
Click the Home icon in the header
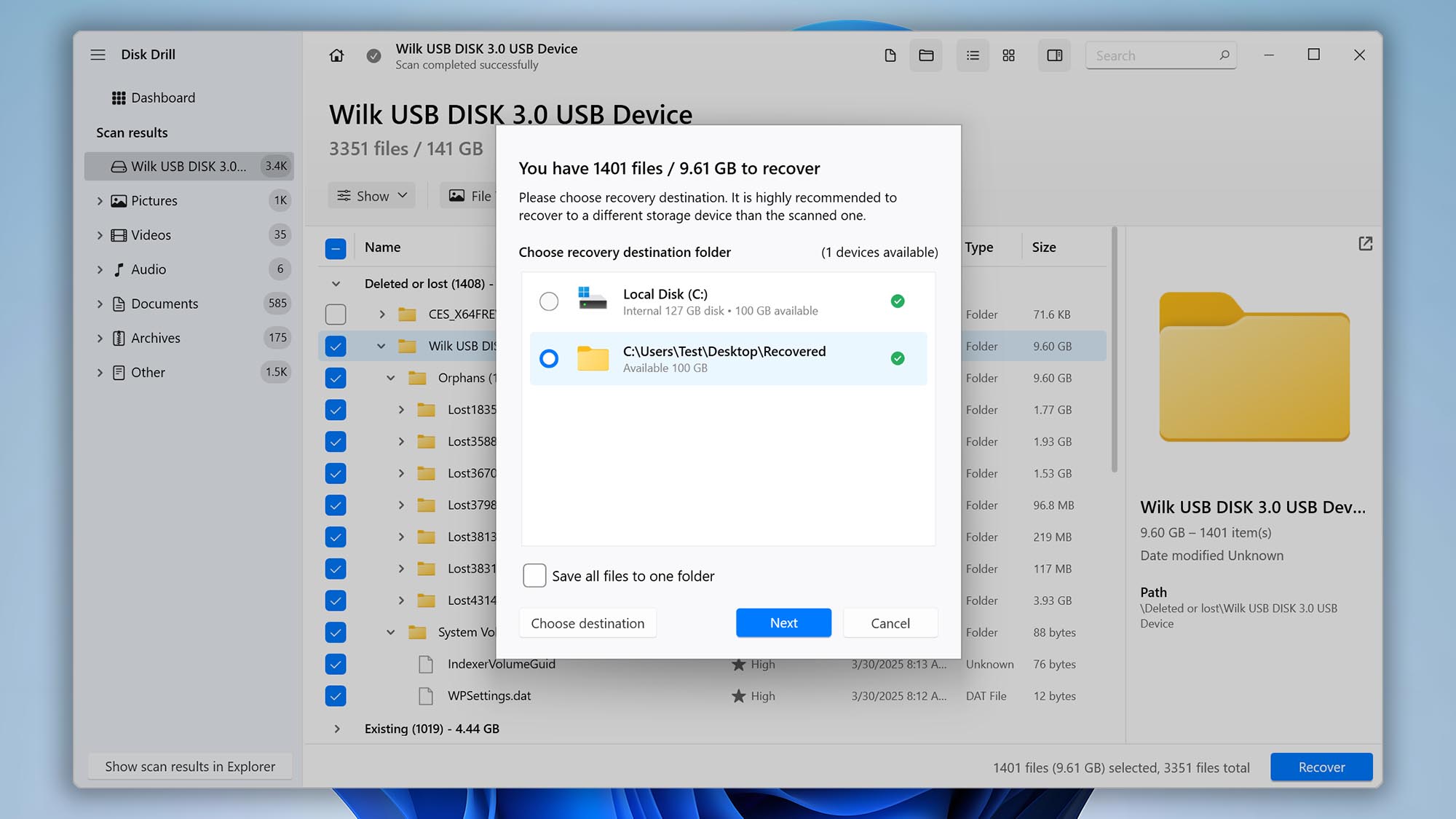(336, 55)
